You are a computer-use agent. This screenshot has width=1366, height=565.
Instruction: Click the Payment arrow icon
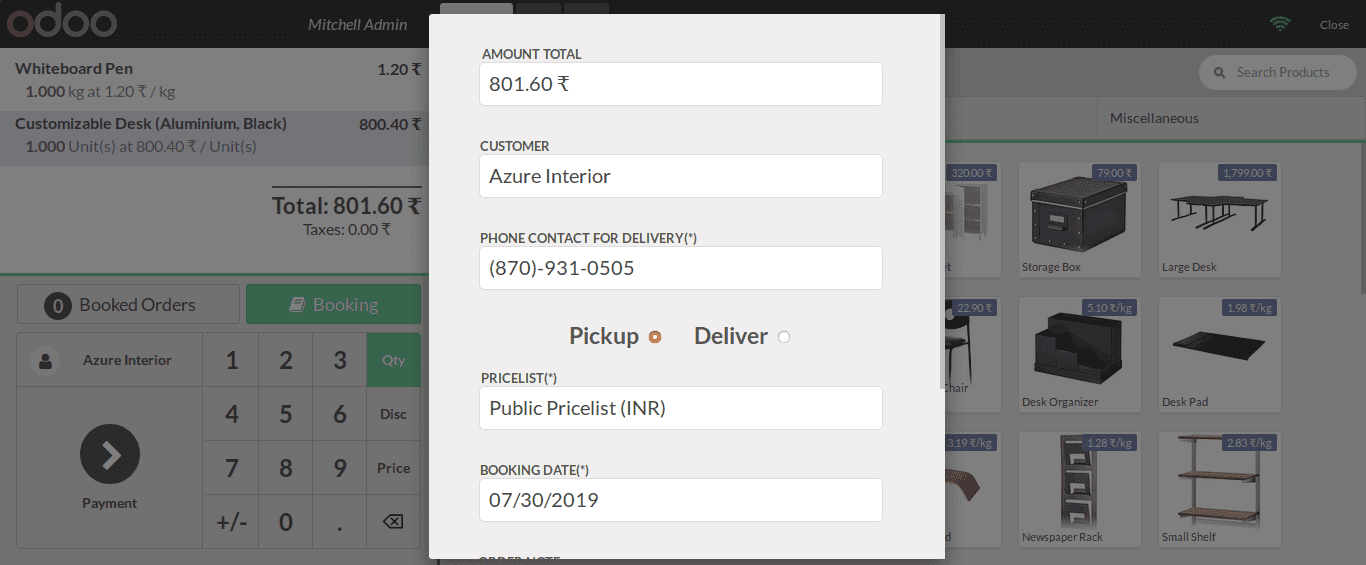pos(110,455)
